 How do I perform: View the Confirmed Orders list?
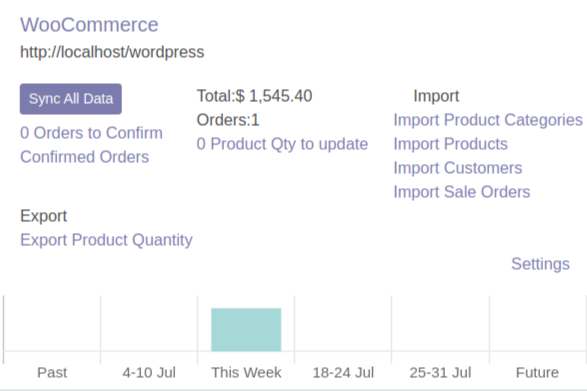[x=85, y=157]
